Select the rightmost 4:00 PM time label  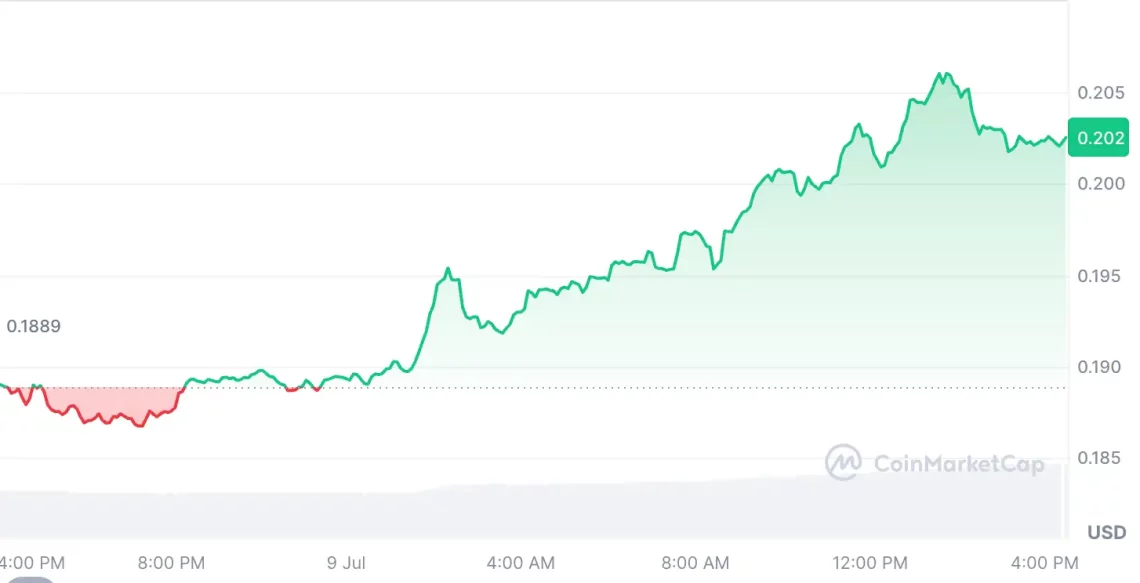[1045, 563]
